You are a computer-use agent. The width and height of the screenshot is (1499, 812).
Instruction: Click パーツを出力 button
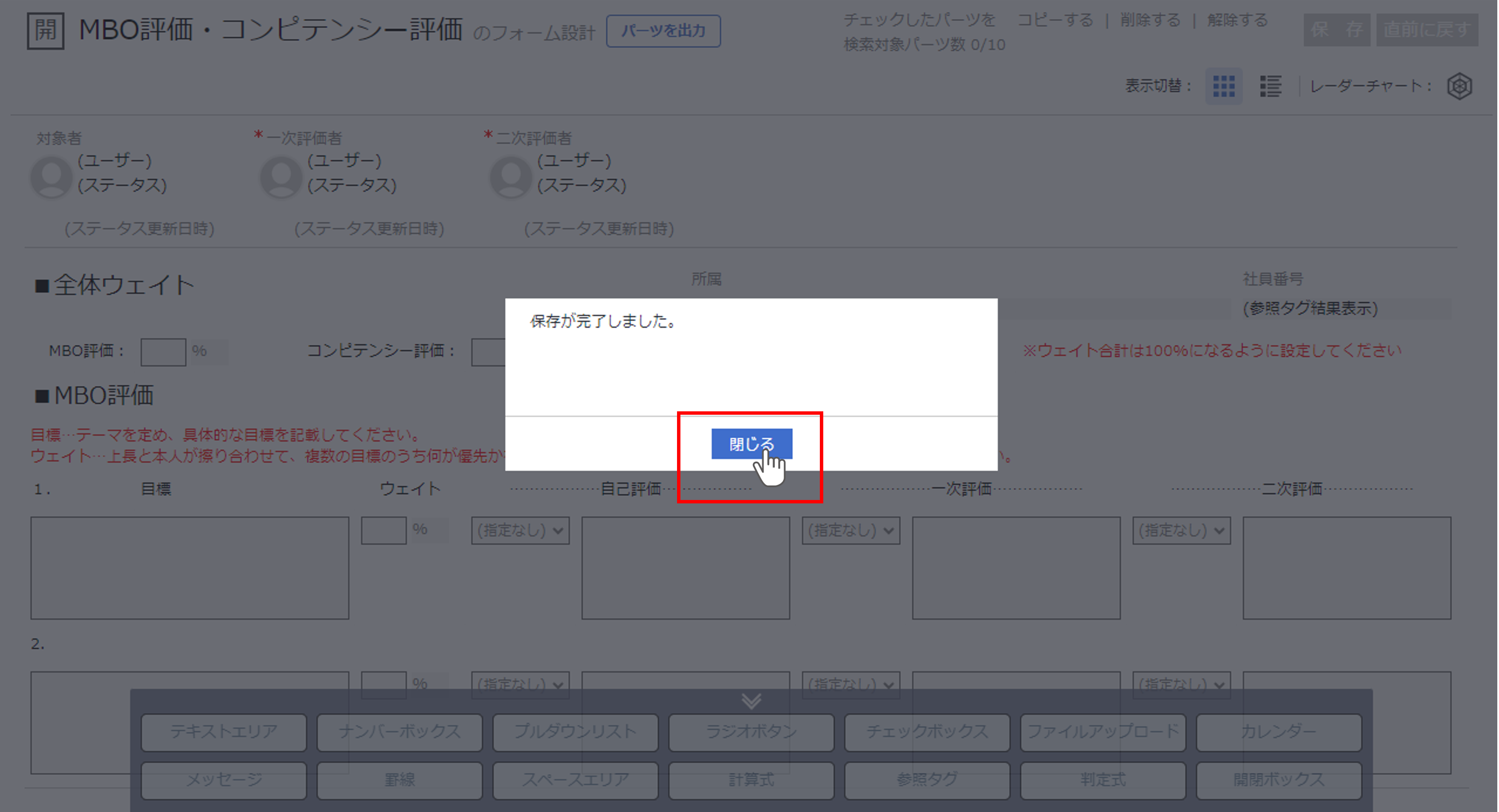(x=663, y=31)
